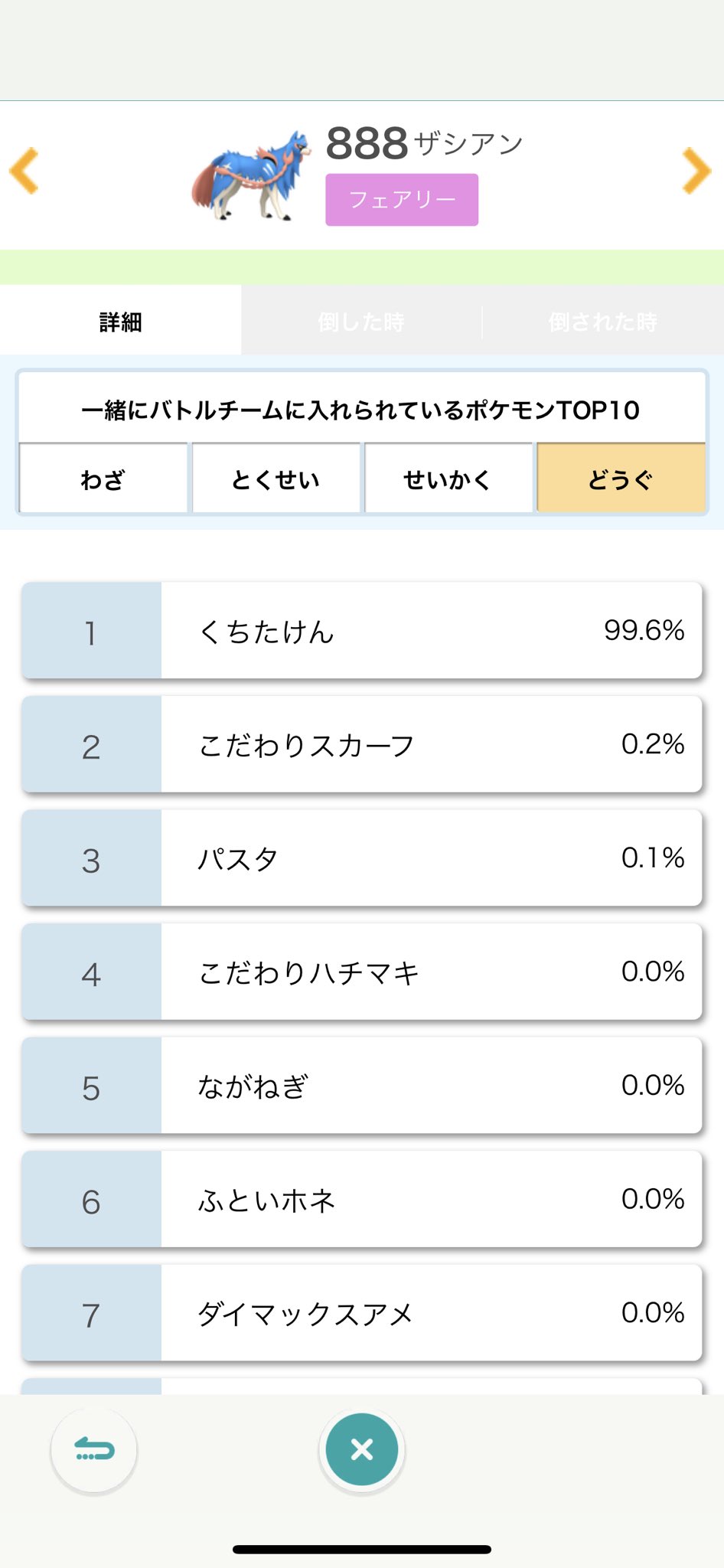This screenshot has height=1568, width=724.
Task: Tap the rank 5 ながねぎ row
Action: (361, 1086)
